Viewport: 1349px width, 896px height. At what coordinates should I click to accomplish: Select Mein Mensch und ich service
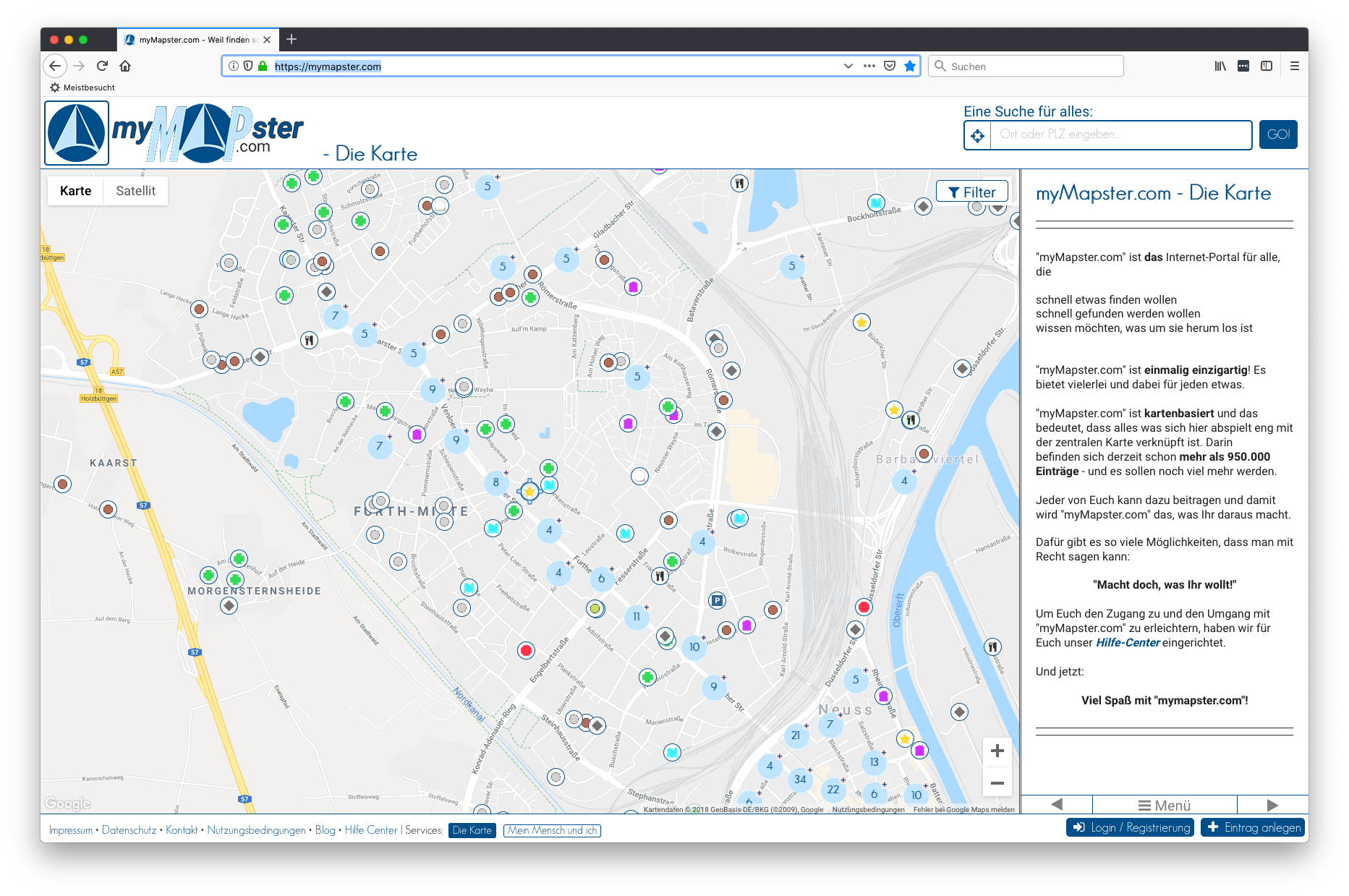(553, 830)
